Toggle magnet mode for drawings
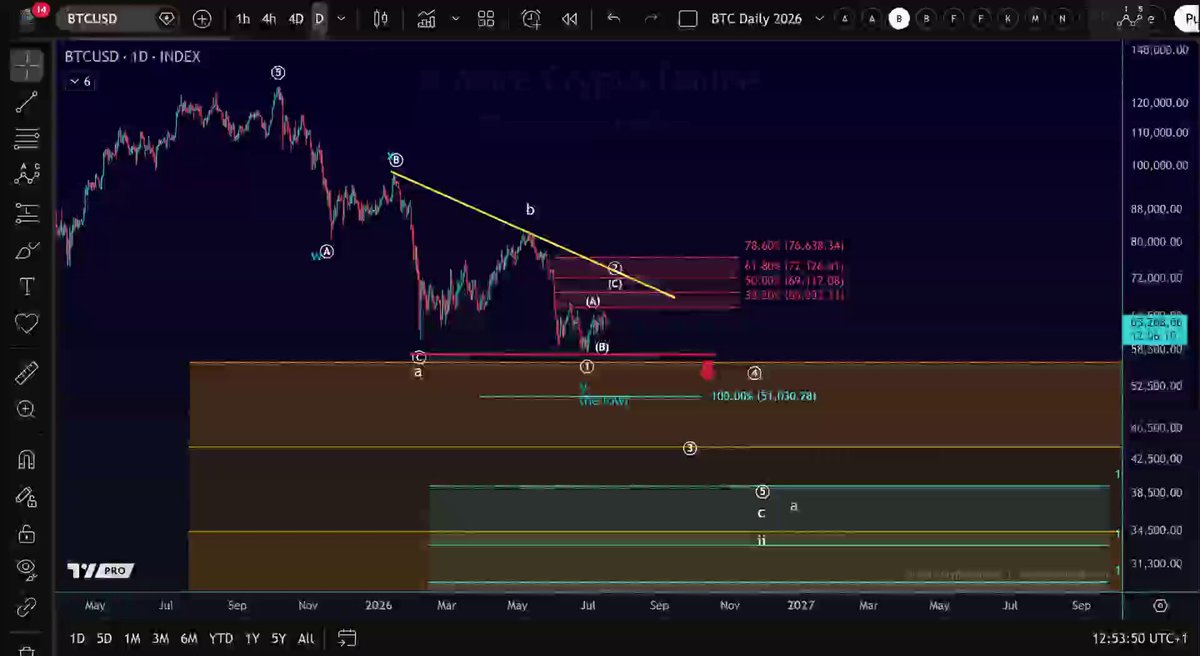The height and width of the screenshot is (656, 1200). [x=27, y=459]
